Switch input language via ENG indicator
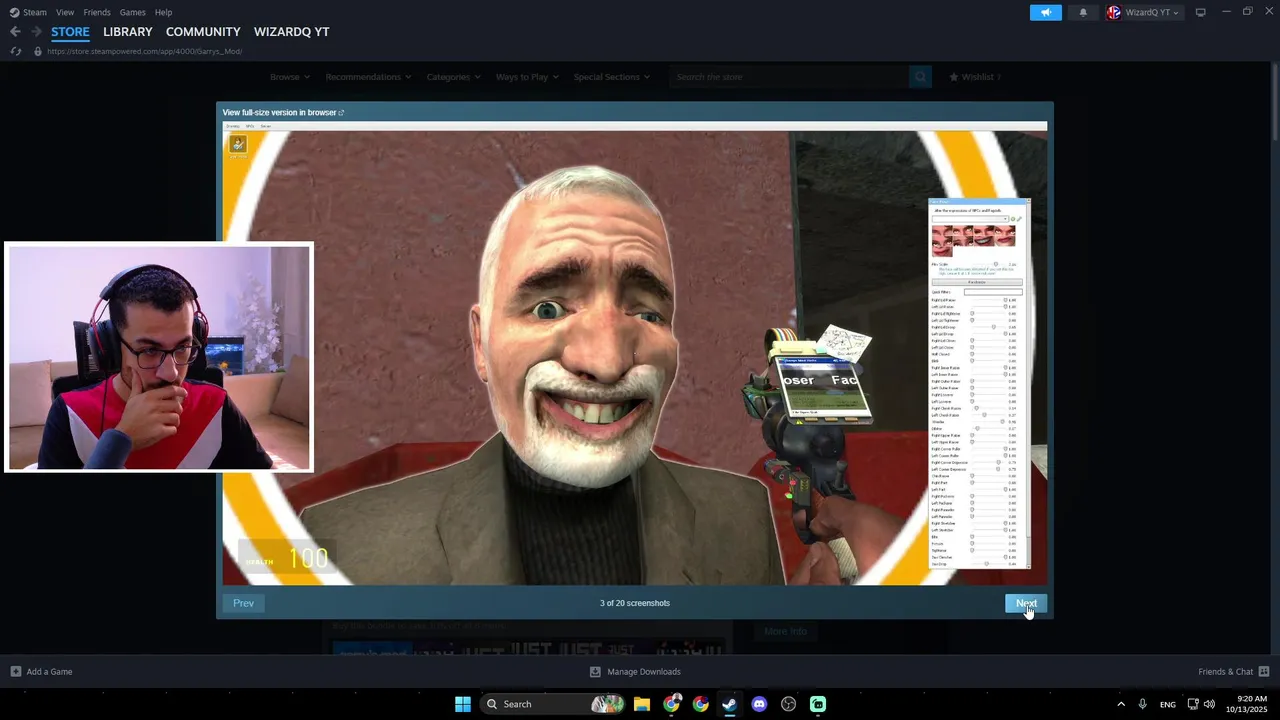The width and height of the screenshot is (1280, 720). coord(1168,705)
